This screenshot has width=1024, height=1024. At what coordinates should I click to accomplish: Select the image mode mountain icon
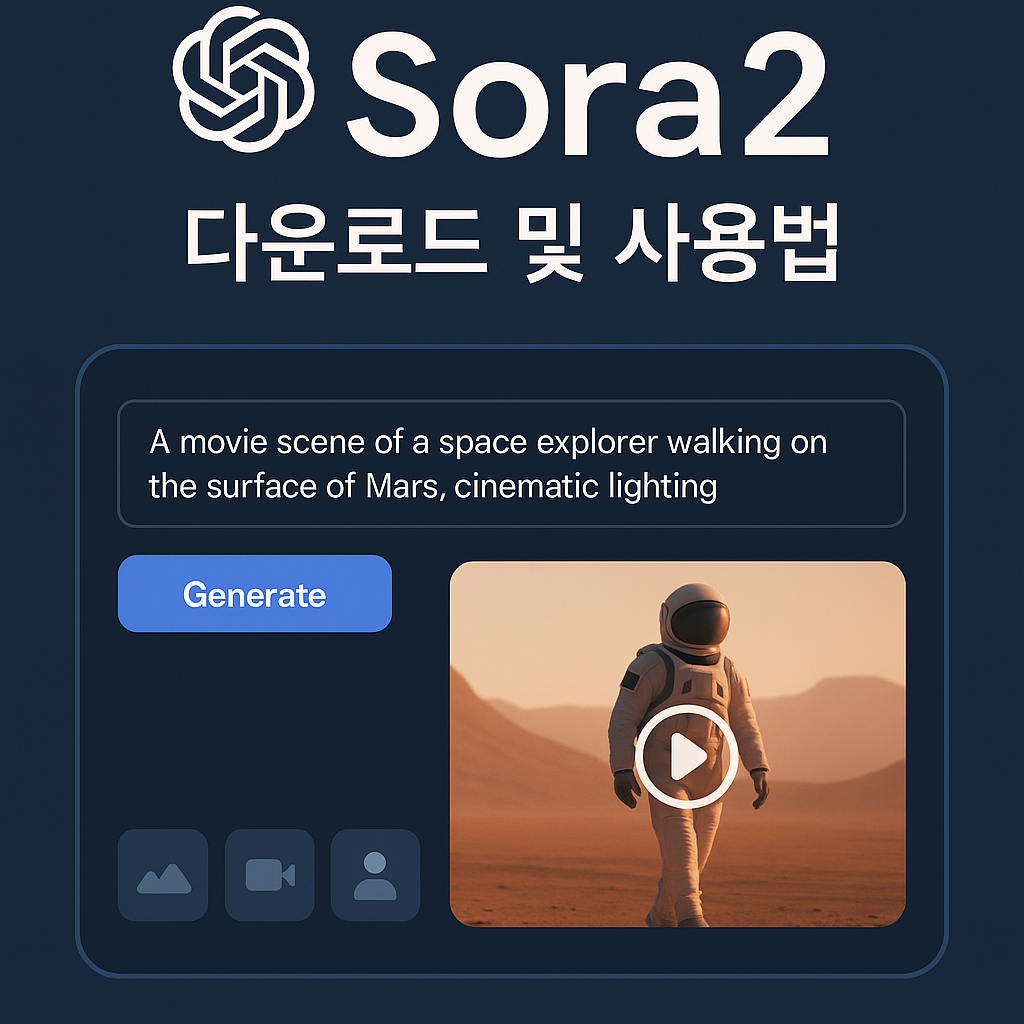163,875
